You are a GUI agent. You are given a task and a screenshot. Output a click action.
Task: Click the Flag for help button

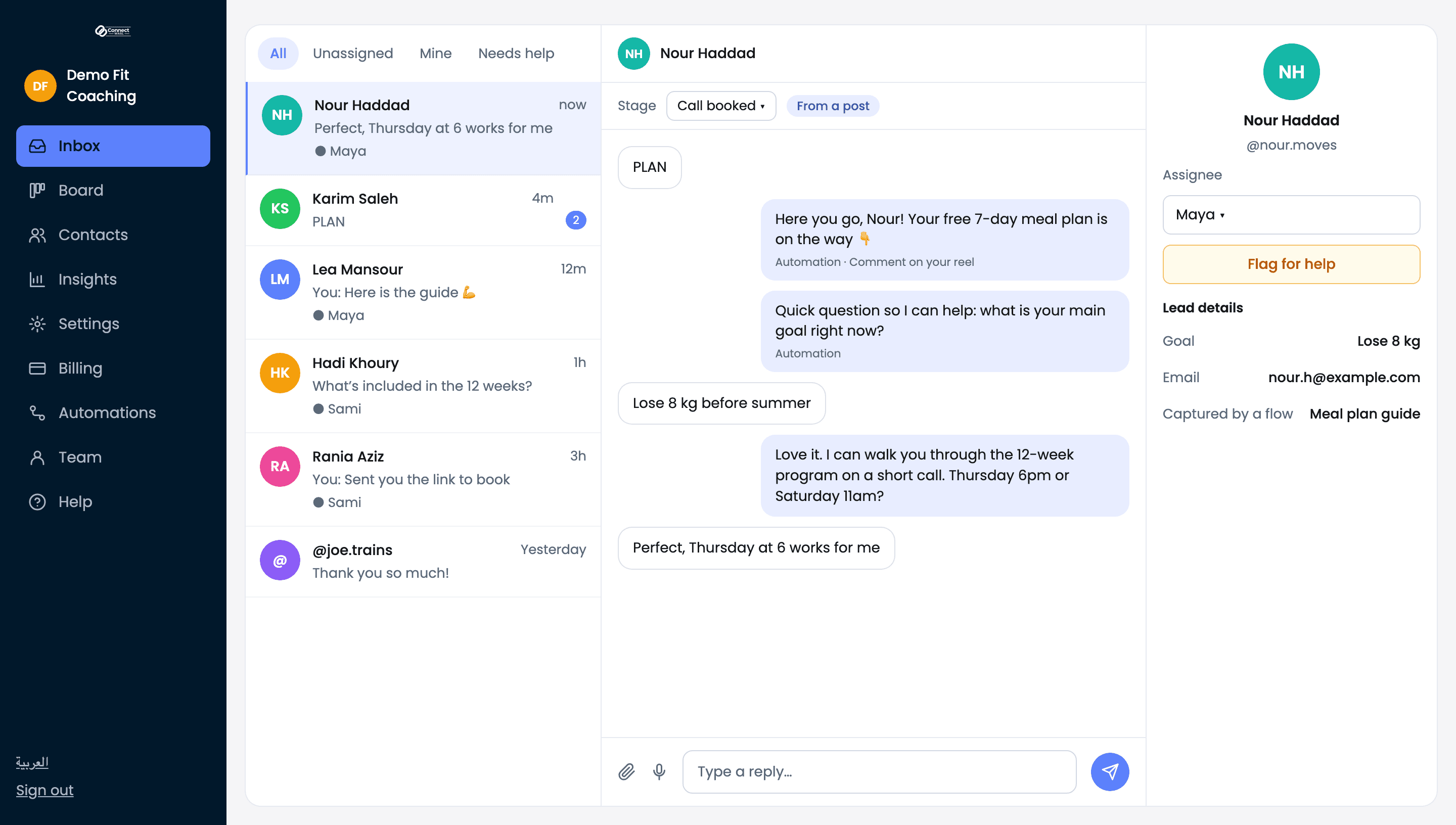tap(1291, 264)
